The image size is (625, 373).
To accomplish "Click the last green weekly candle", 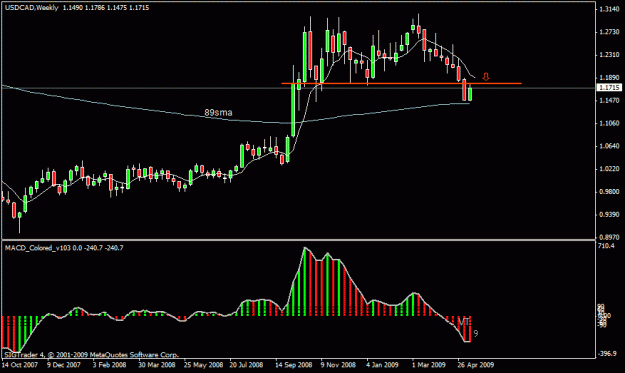I will click(x=470, y=94).
